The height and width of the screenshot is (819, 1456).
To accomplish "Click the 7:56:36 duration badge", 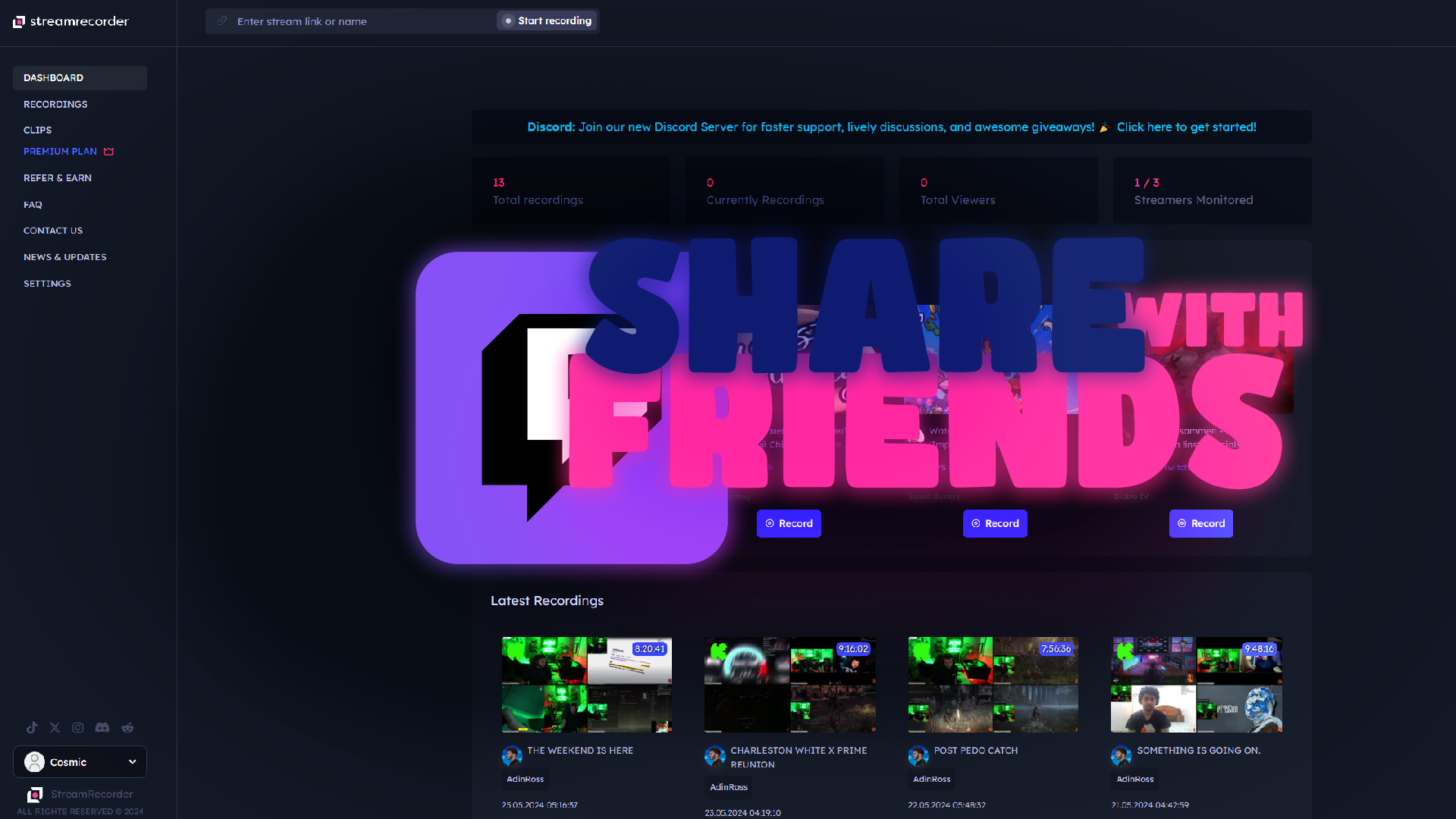I will (1056, 649).
